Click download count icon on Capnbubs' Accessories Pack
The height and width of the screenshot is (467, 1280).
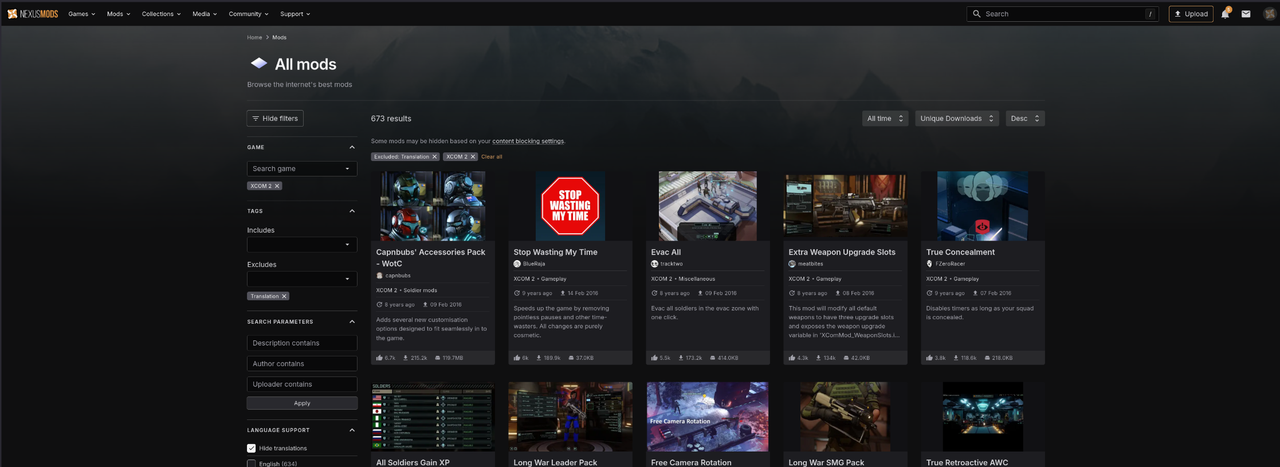pyautogui.click(x=405, y=357)
